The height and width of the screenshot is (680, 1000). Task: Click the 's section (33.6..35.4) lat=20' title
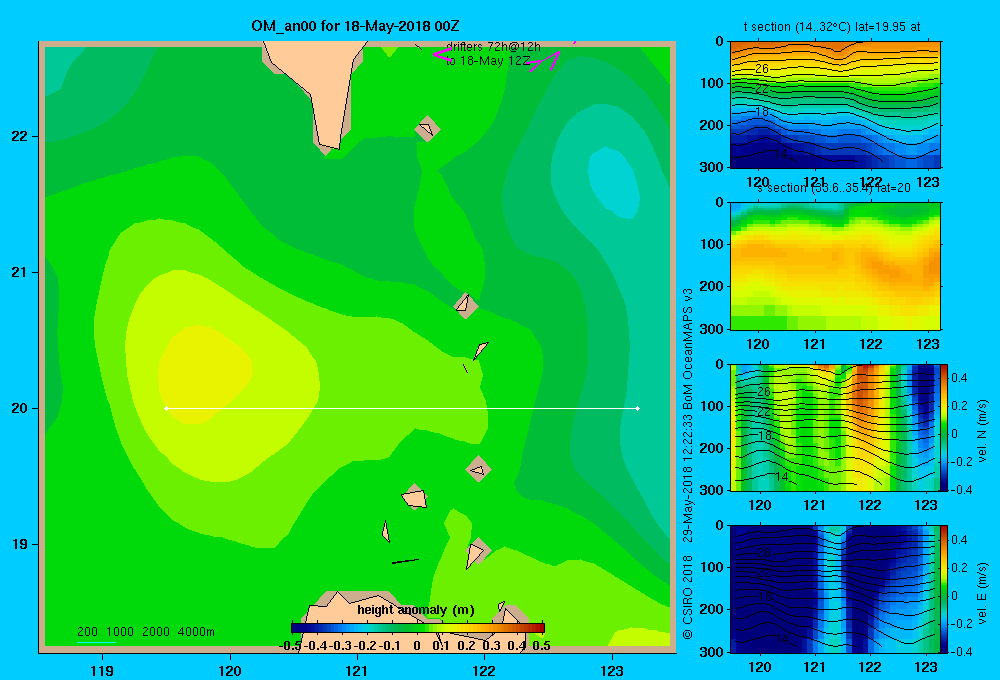tap(834, 188)
